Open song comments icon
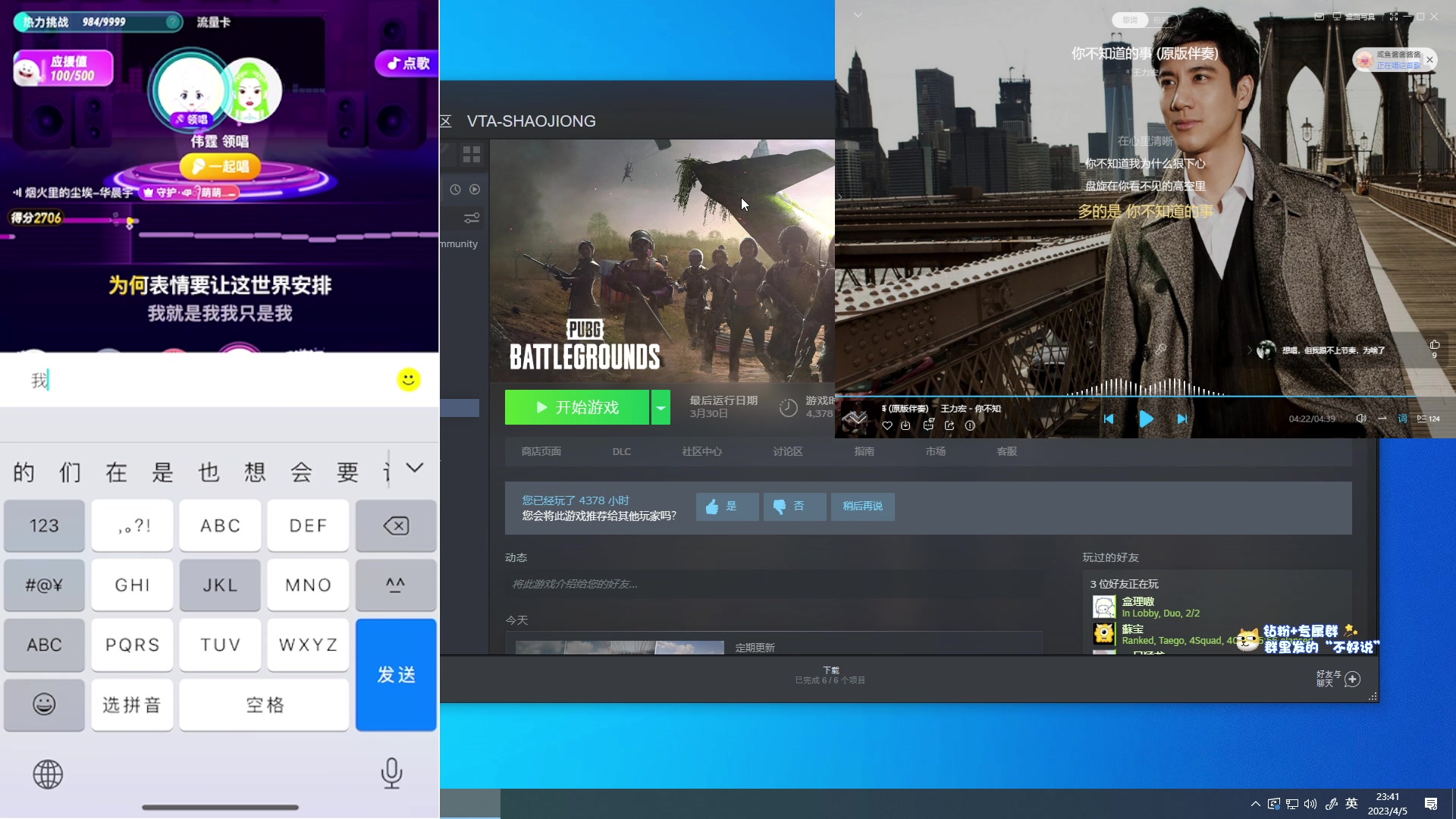 [x=928, y=425]
